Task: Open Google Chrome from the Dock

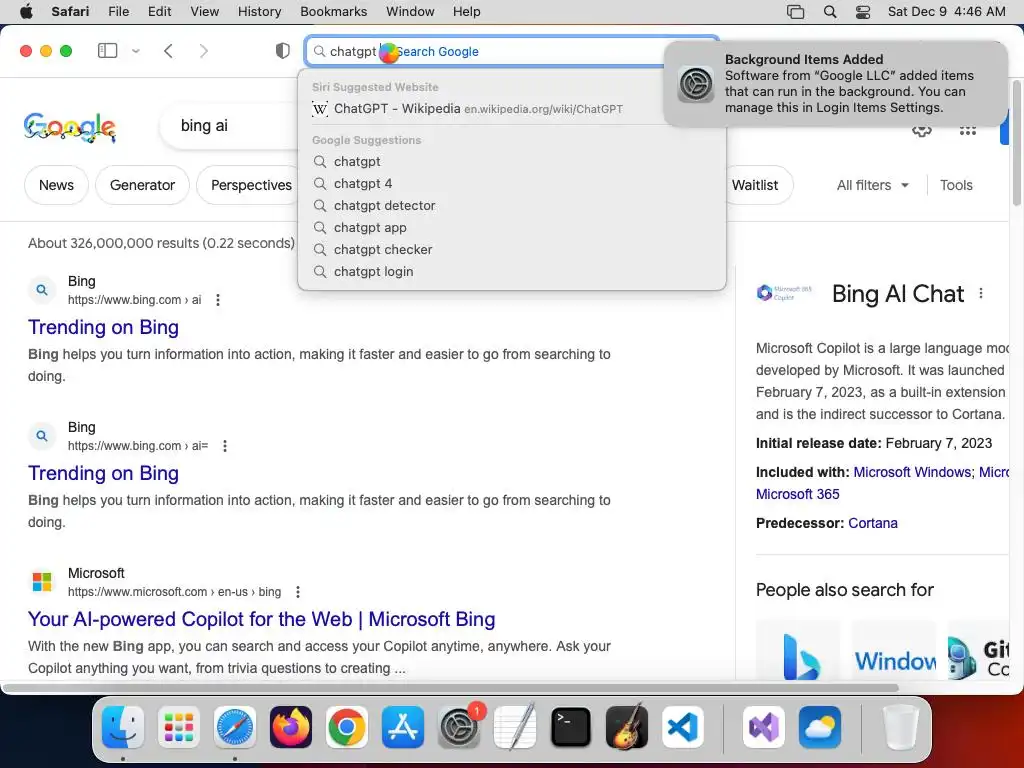Action: [x=347, y=727]
